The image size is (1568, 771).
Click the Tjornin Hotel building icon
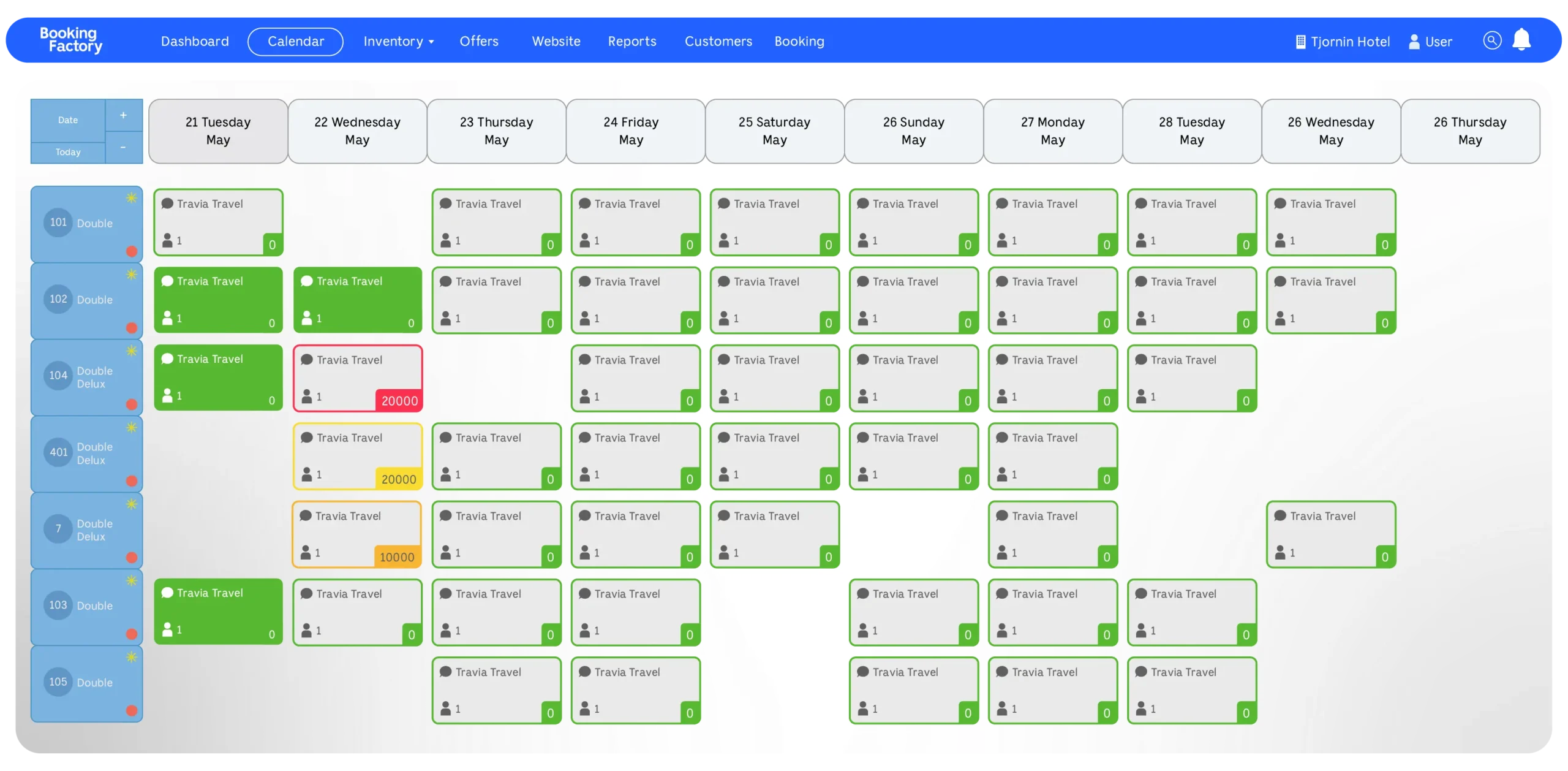tap(1300, 41)
